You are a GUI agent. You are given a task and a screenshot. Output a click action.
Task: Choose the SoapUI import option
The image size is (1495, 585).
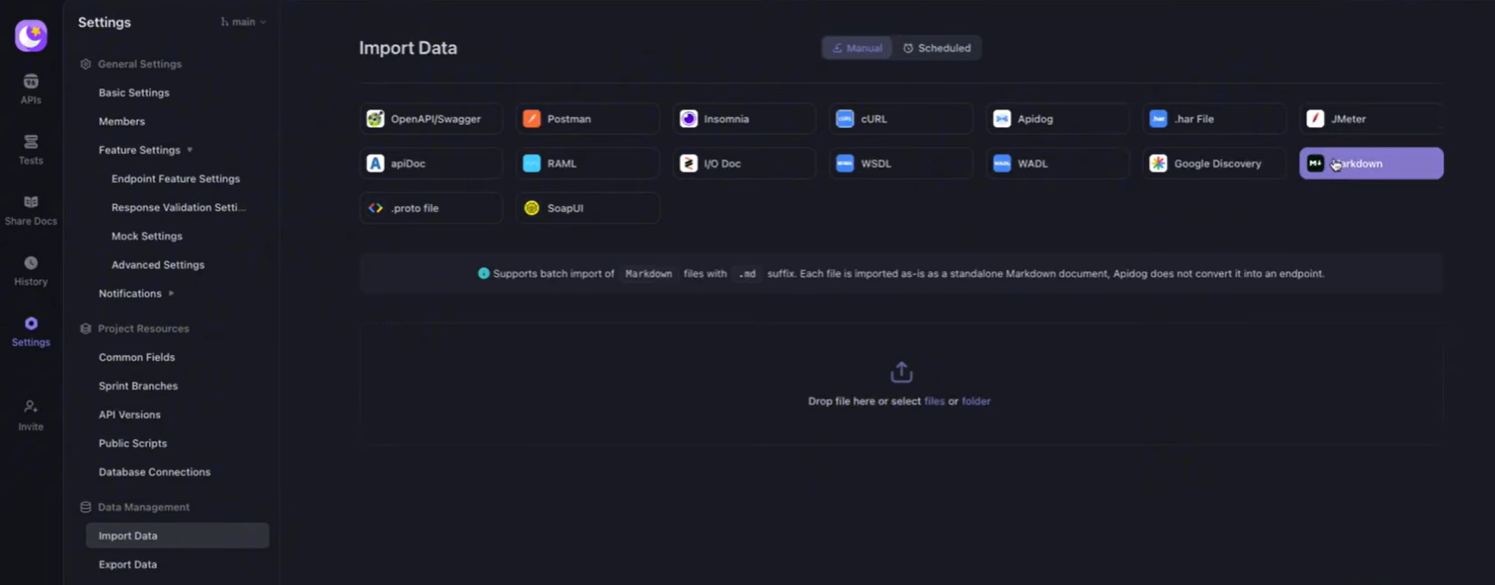point(587,208)
